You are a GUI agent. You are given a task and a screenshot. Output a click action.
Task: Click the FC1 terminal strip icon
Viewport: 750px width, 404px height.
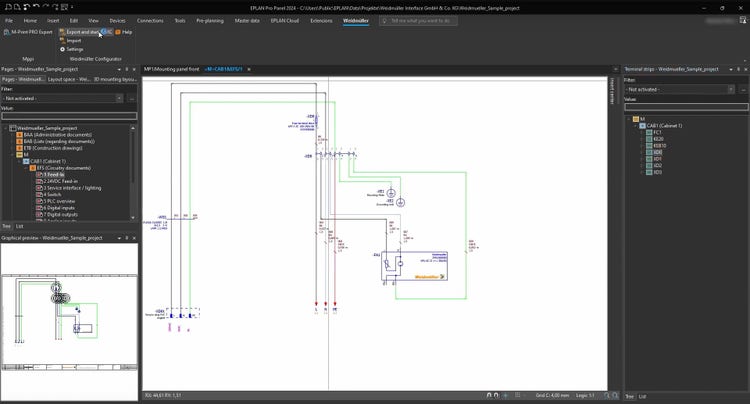coord(648,132)
